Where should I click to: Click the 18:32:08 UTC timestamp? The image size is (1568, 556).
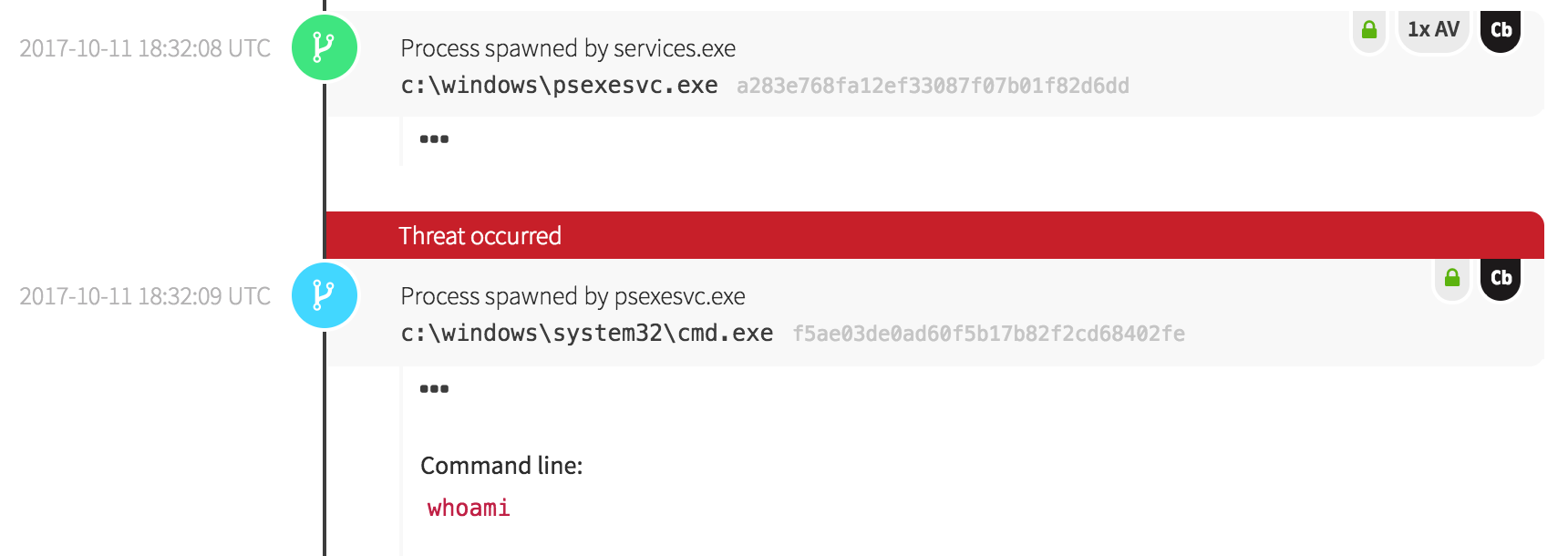145,48
